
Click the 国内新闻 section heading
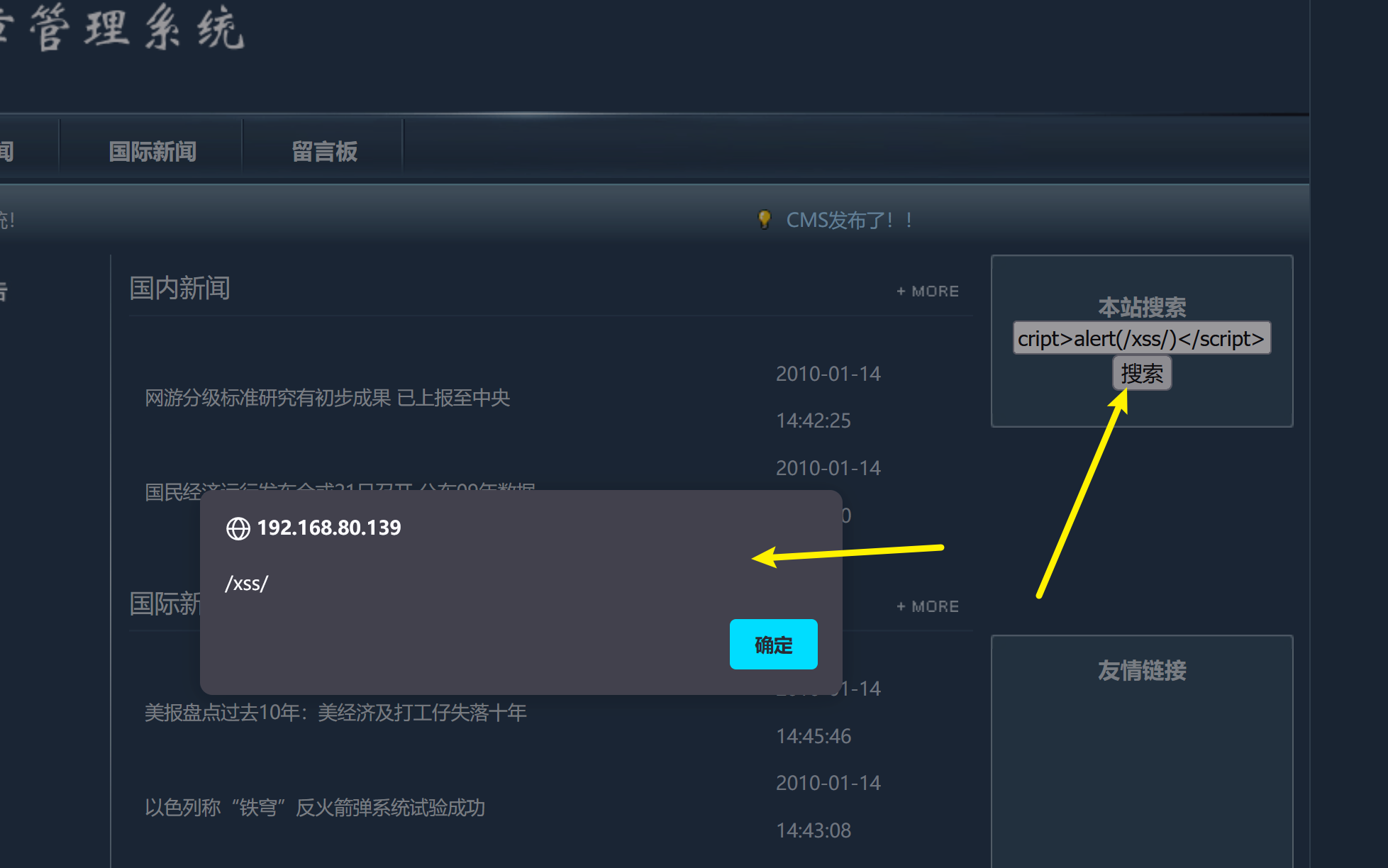pos(180,288)
